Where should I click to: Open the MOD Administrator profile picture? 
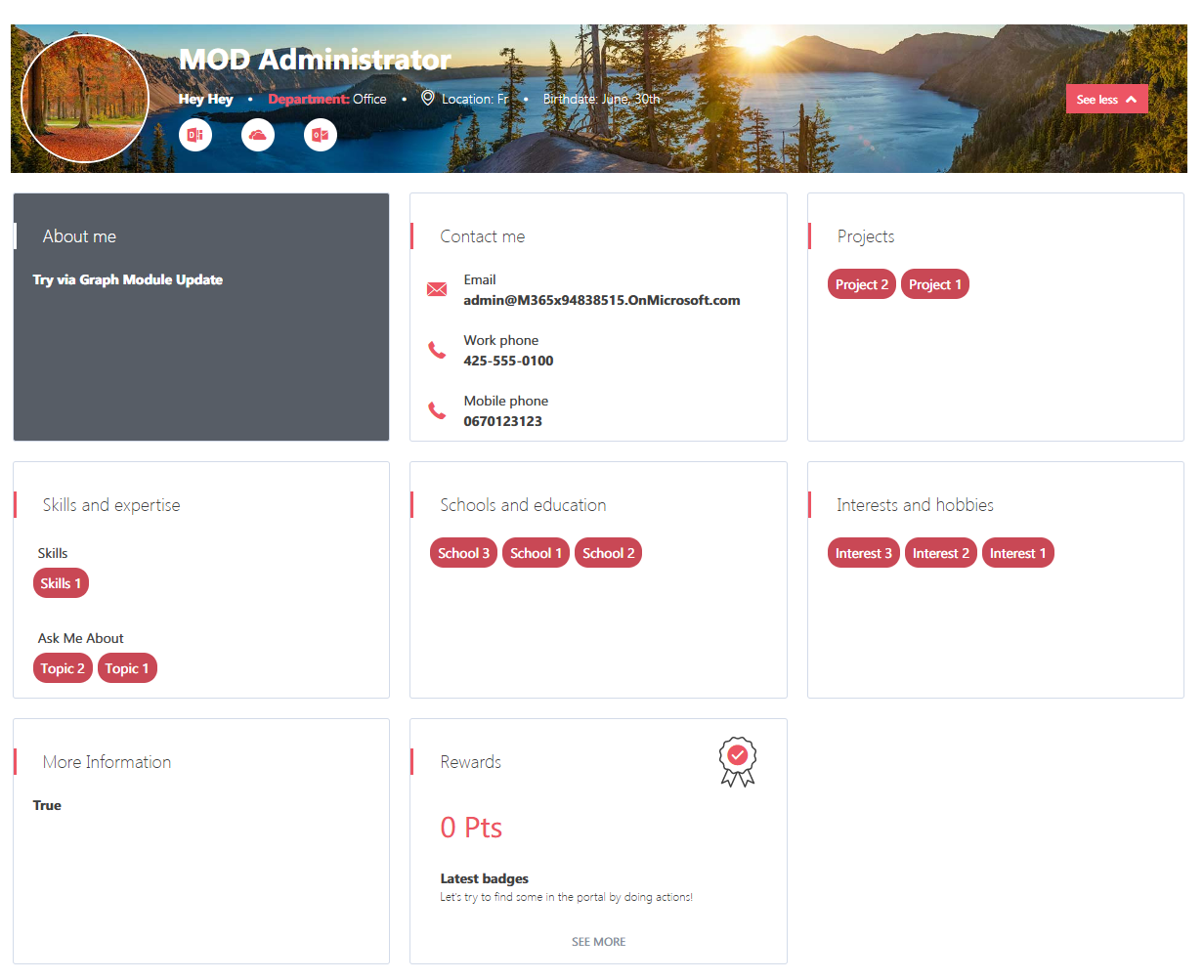[85, 99]
